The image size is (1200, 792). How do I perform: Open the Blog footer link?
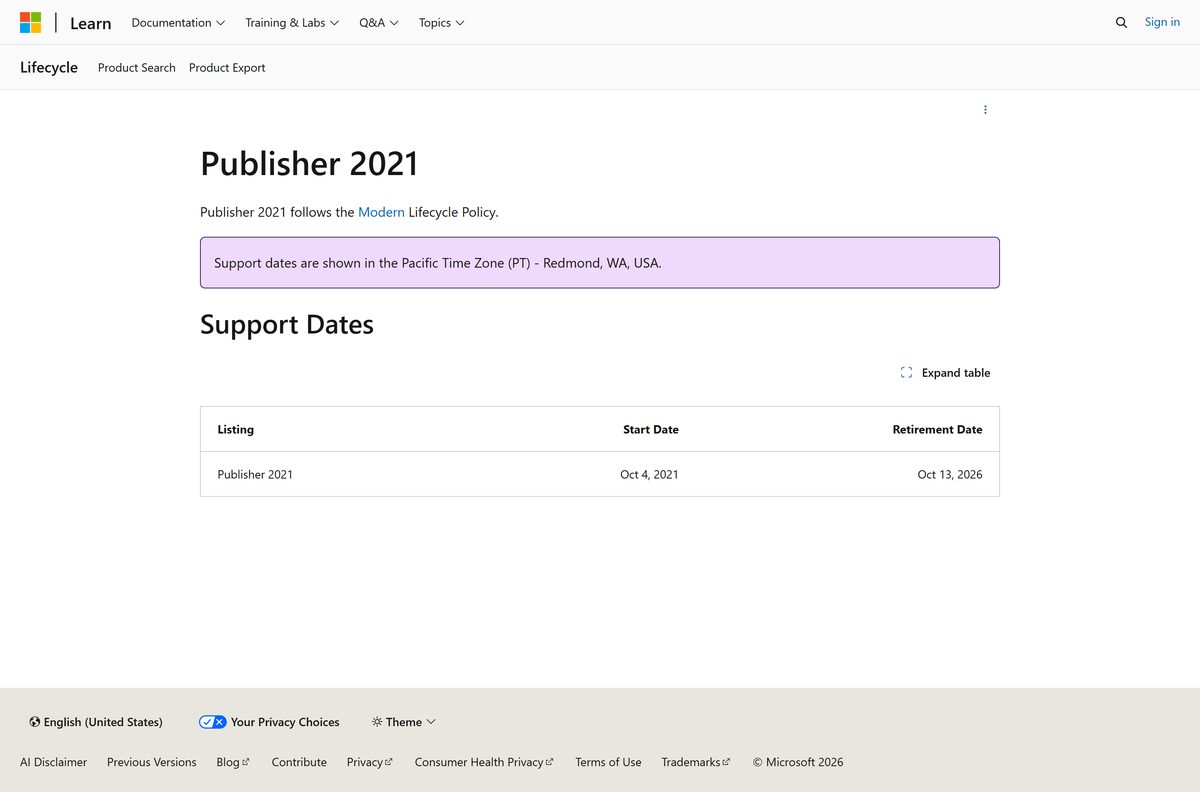coord(233,762)
